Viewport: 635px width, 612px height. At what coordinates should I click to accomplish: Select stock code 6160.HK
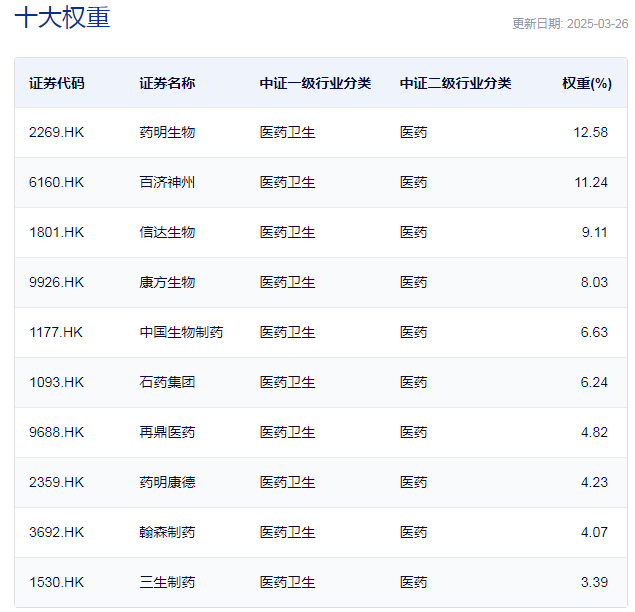click(x=56, y=182)
